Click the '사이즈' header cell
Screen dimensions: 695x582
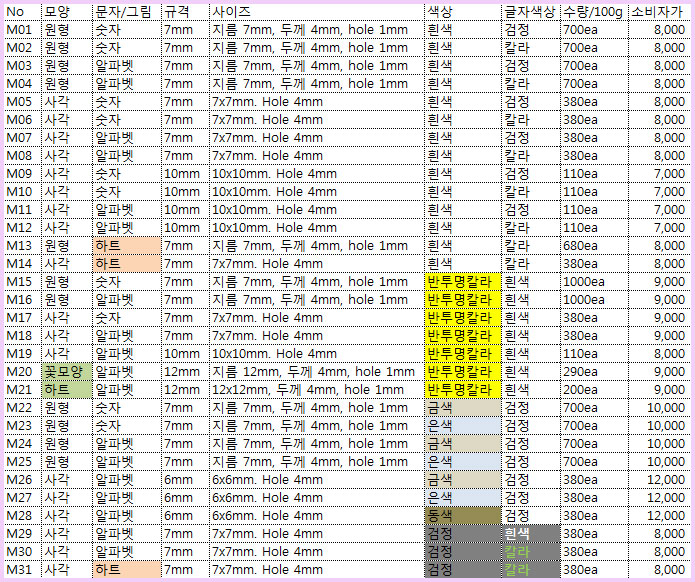pyautogui.click(x=316, y=12)
